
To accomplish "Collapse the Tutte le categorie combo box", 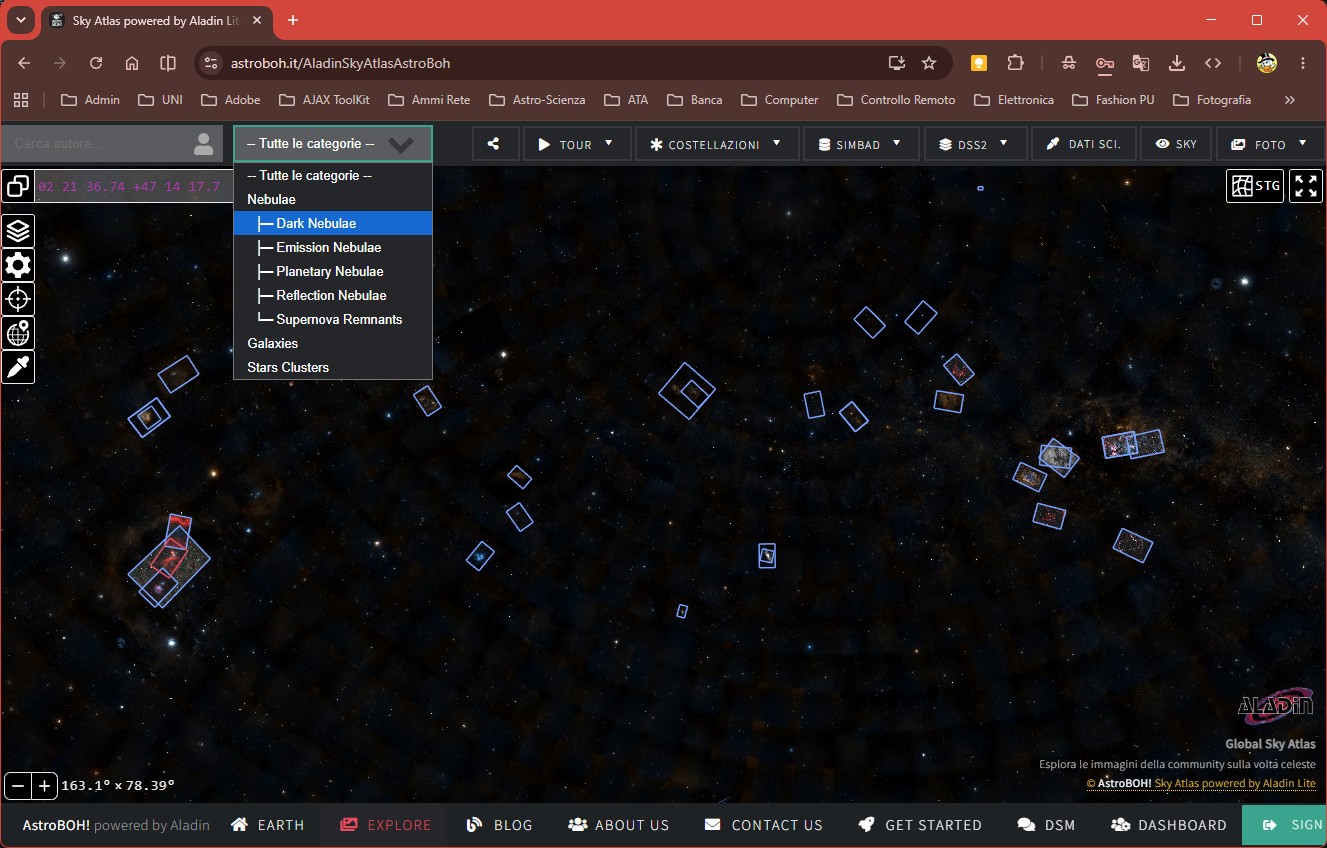I will click(x=333, y=144).
